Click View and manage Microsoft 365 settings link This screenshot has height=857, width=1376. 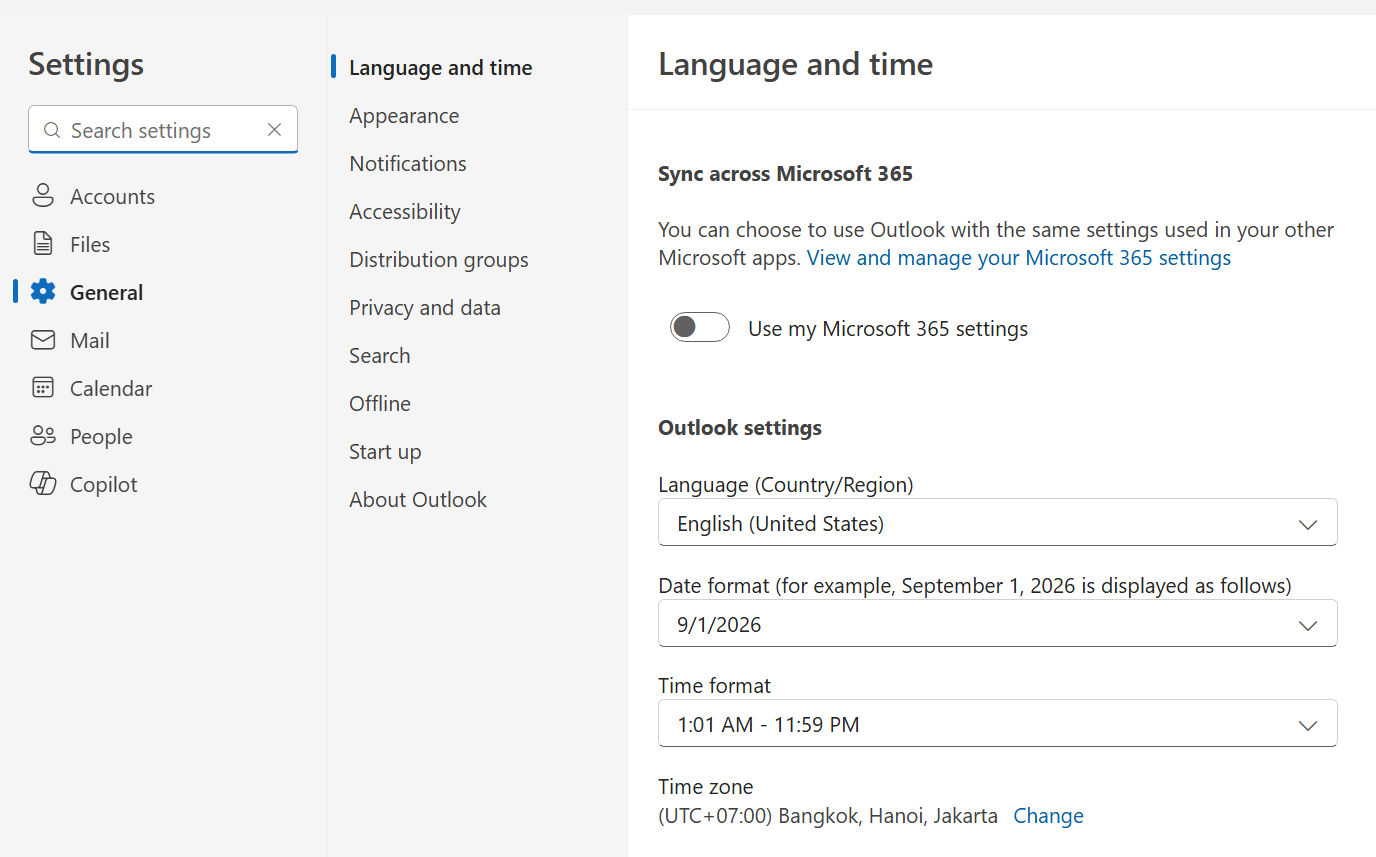(x=1019, y=258)
